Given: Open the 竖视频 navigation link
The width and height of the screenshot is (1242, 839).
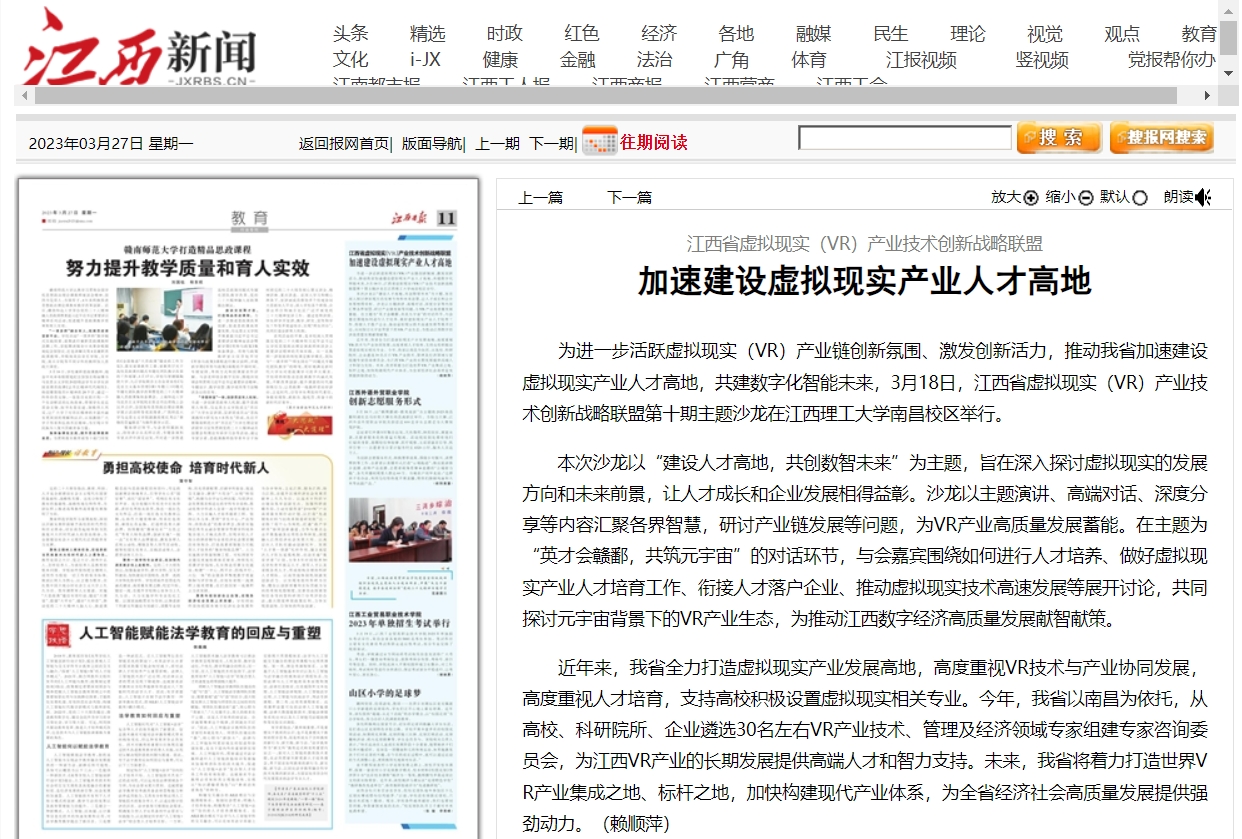Looking at the screenshot, I should point(1042,60).
